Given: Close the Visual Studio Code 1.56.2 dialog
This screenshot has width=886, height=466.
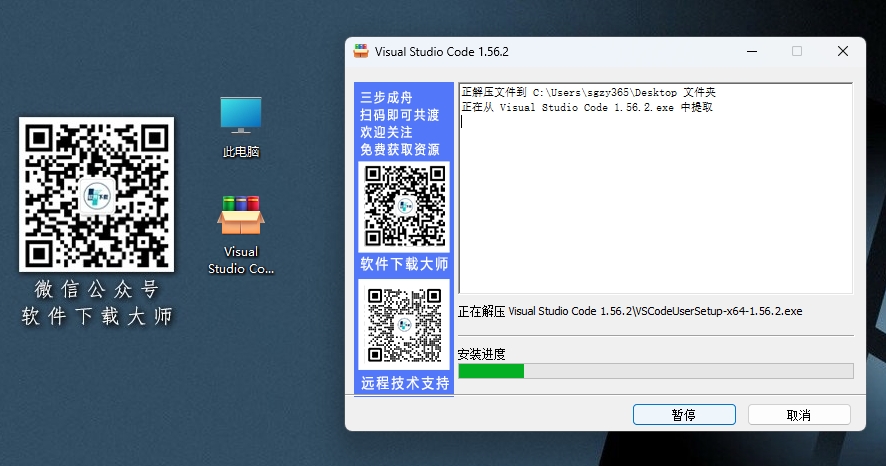Looking at the screenshot, I should tap(842, 51).
